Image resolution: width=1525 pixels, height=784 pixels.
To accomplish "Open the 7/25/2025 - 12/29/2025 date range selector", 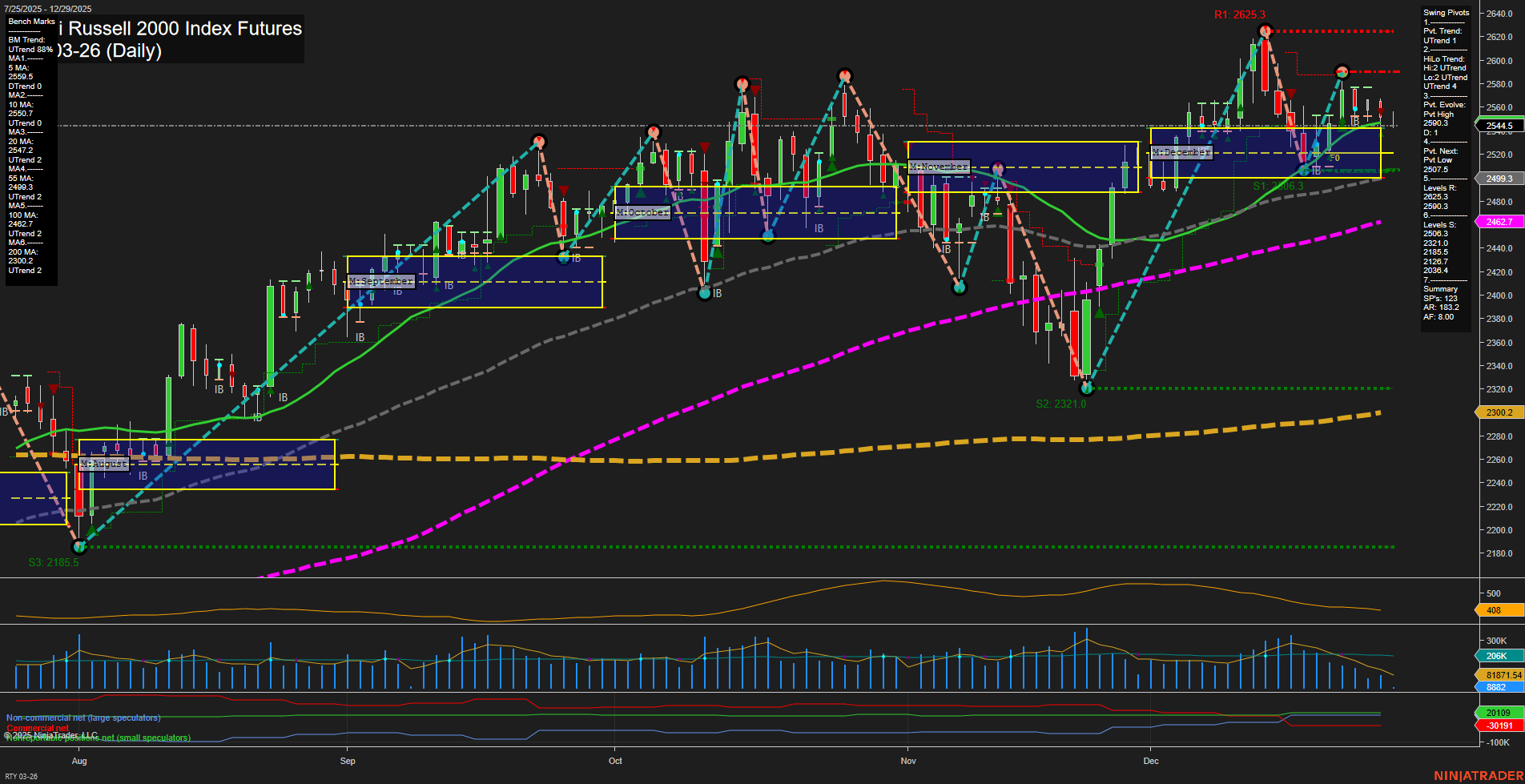I will (48, 7).
